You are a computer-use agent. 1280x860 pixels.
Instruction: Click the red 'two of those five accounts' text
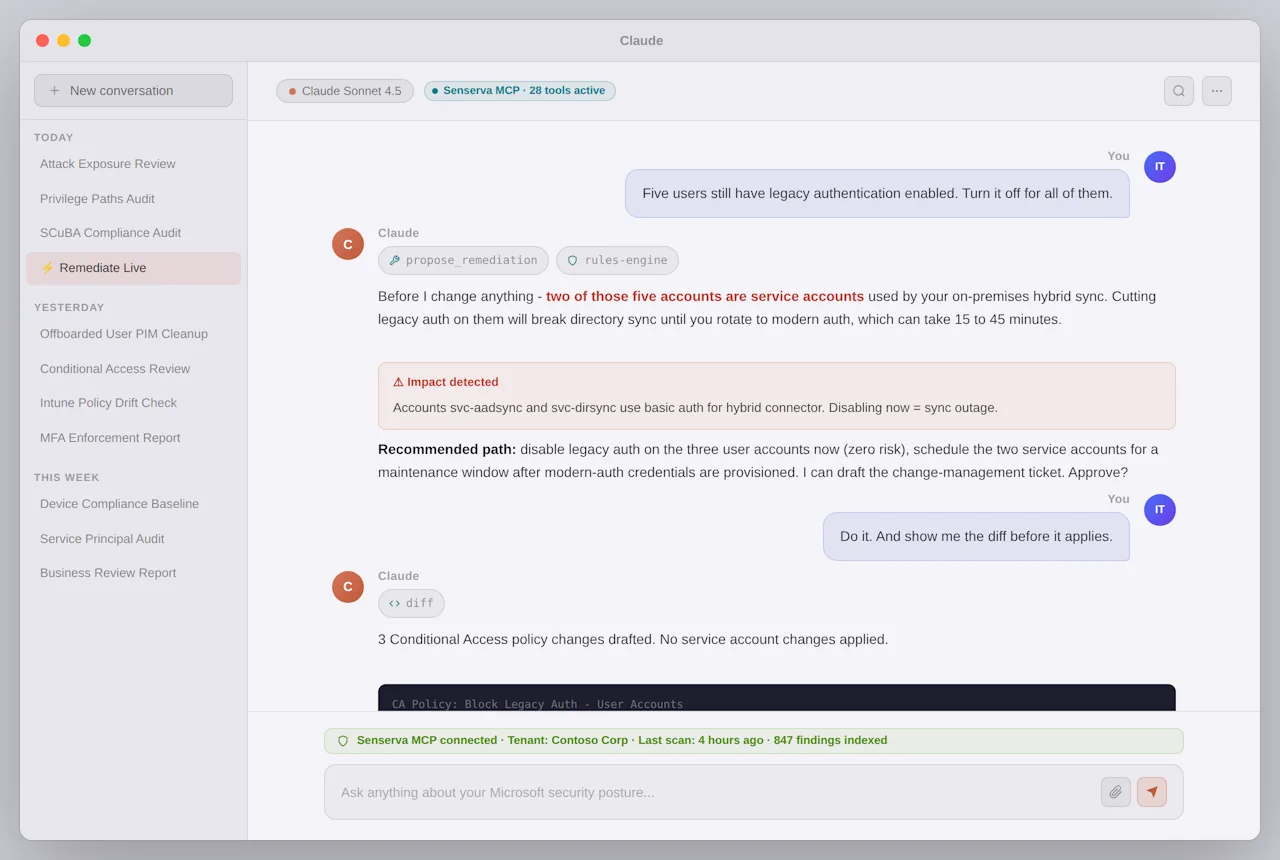(705, 296)
